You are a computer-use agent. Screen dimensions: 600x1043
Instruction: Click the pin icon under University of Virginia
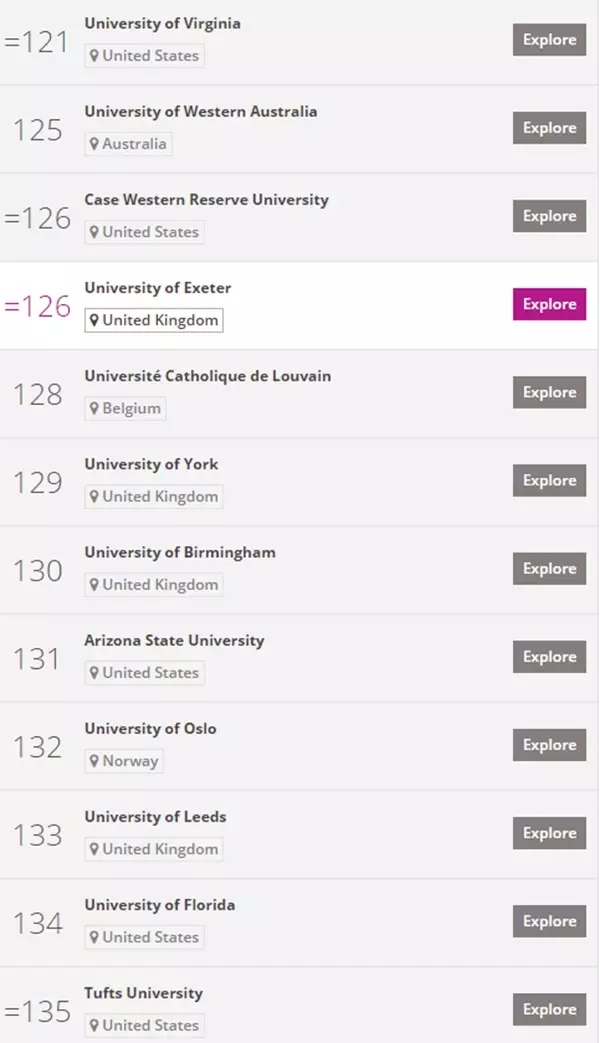94,56
